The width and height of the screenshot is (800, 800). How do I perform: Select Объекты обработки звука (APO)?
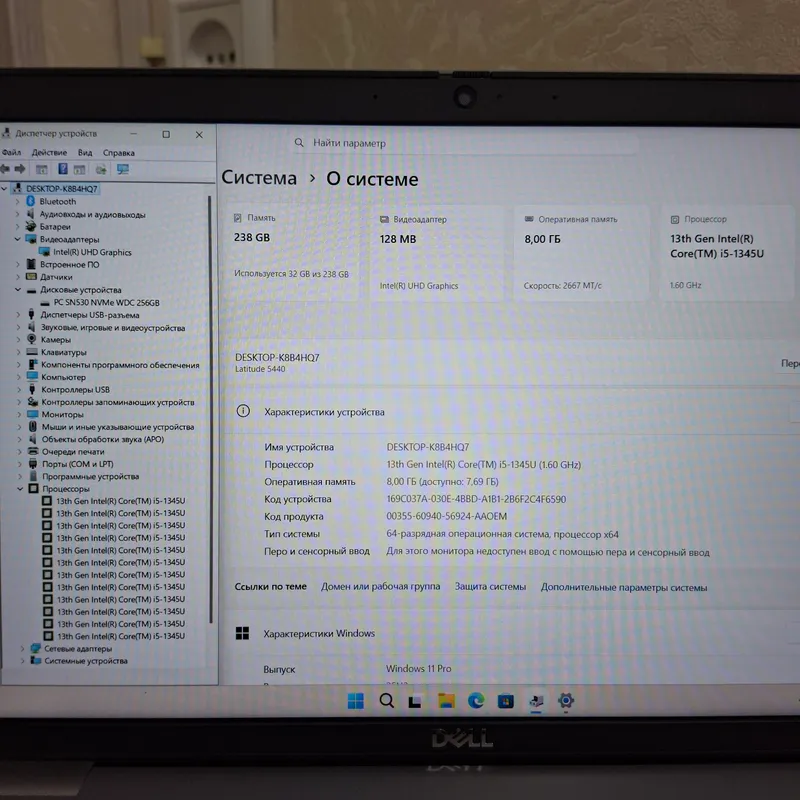click(x=103, y=439)
